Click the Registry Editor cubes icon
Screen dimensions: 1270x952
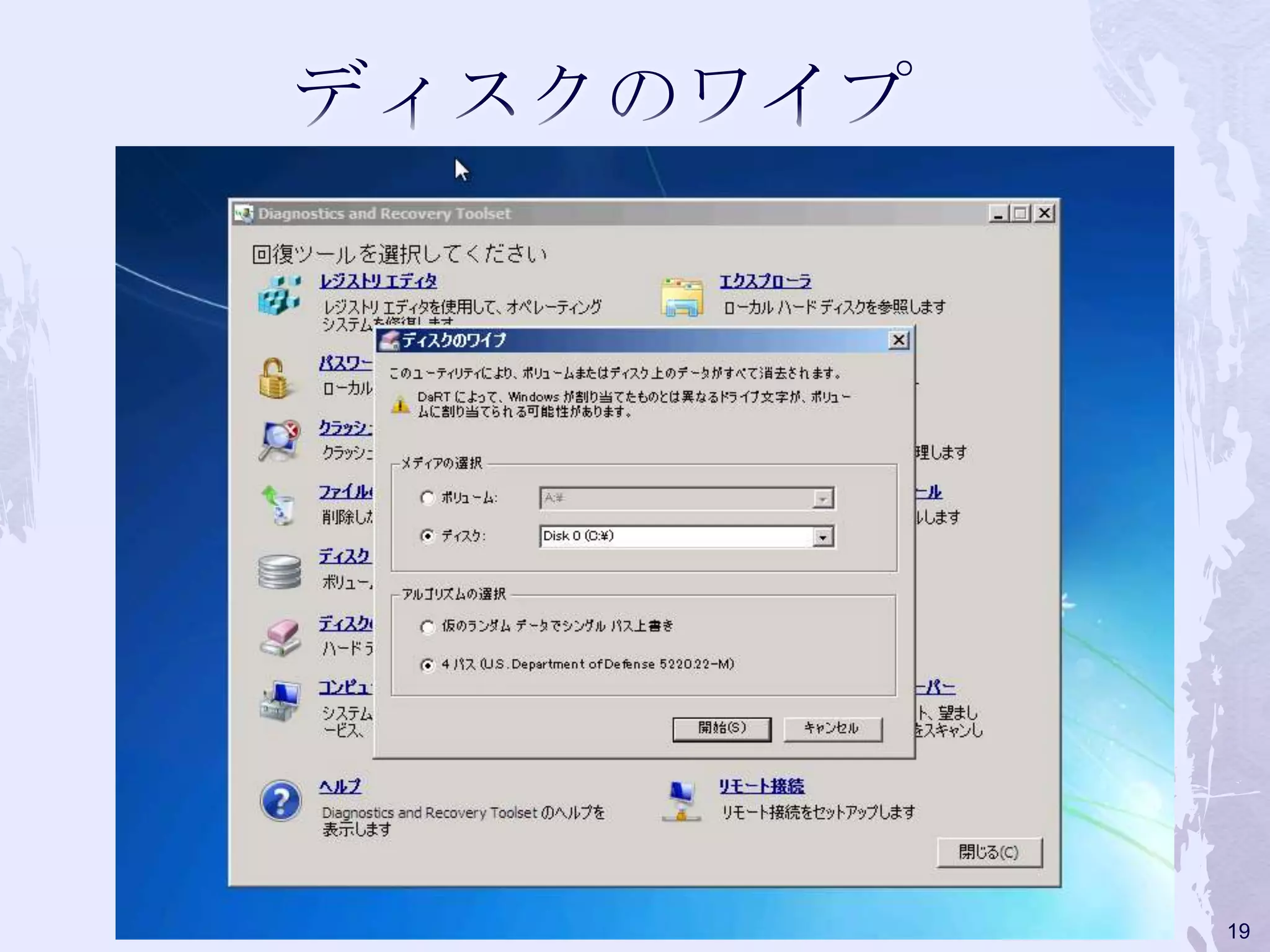(280, 296)
